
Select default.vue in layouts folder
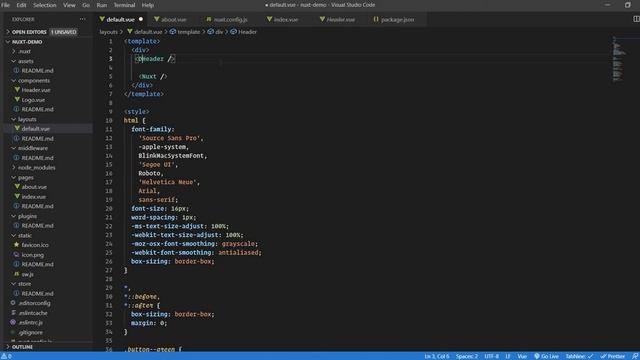(36, 129)
